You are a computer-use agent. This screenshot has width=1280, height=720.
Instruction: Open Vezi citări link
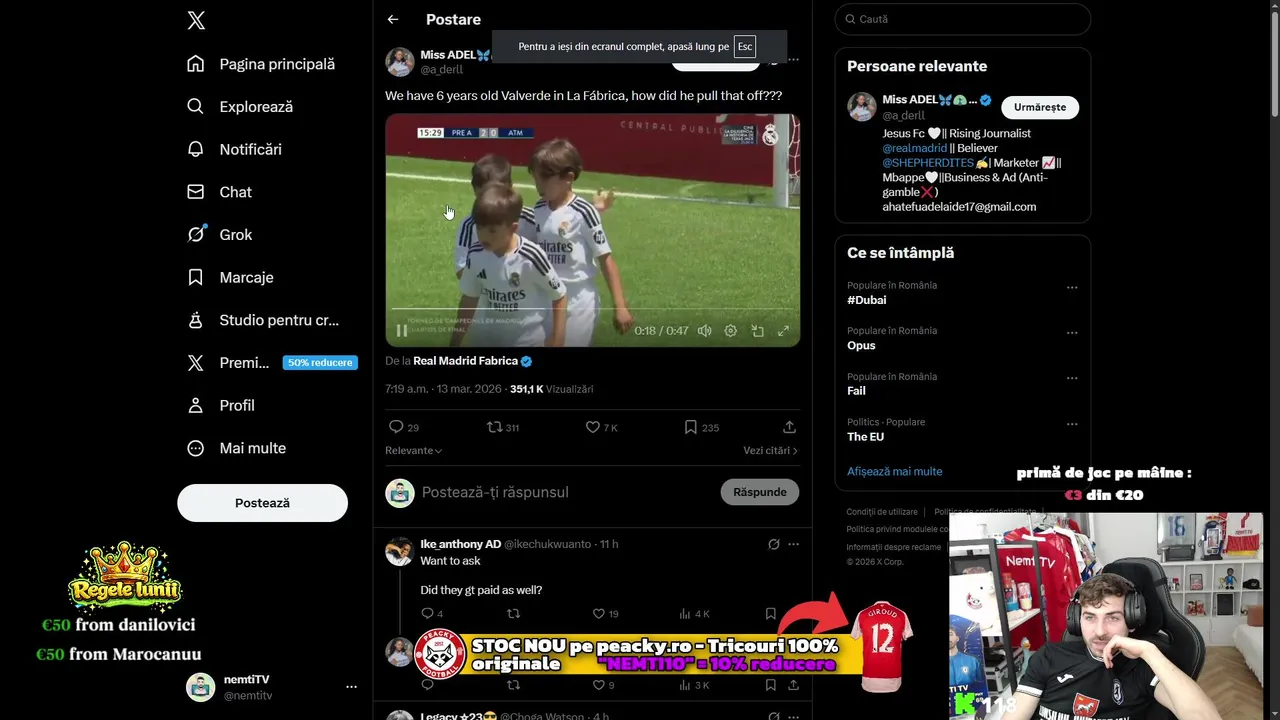(770, 451)
